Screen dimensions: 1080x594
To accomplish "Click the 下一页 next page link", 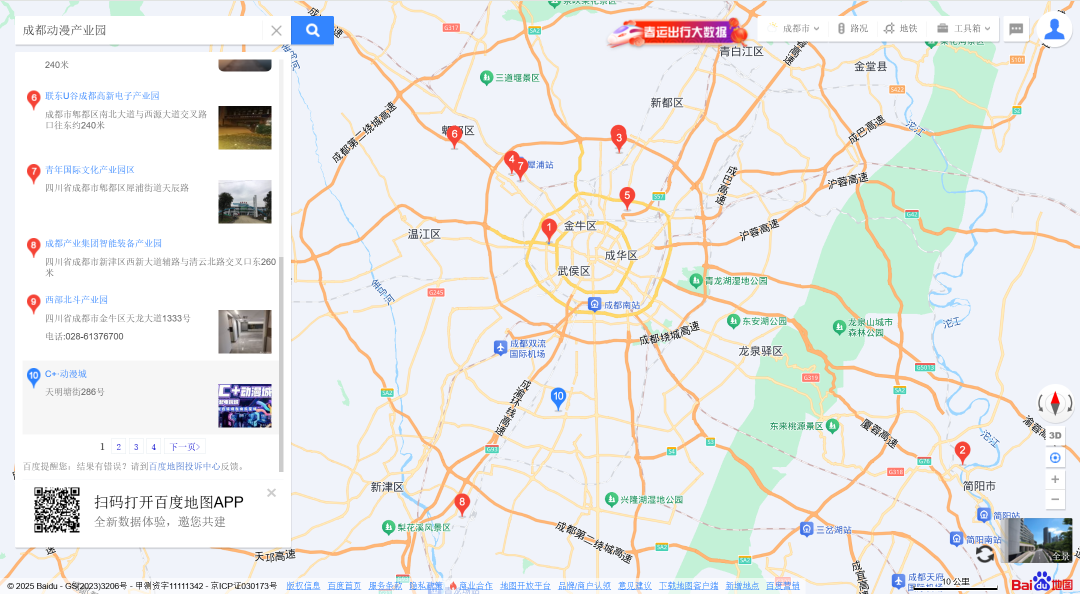I will pyautogui.click(x=185, y=447).
